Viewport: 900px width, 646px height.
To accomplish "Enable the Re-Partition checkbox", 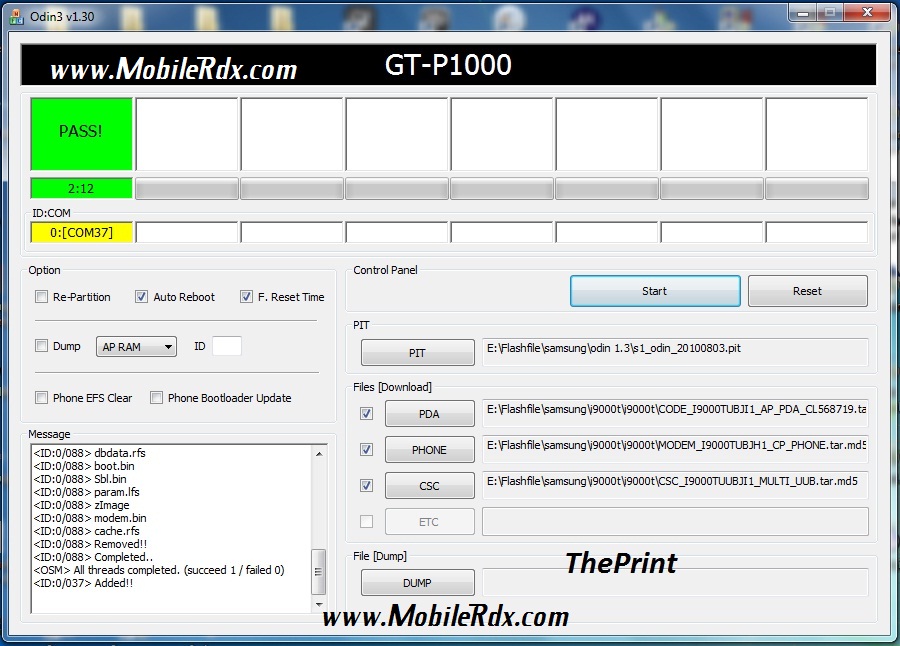I will tap(41, 297).
